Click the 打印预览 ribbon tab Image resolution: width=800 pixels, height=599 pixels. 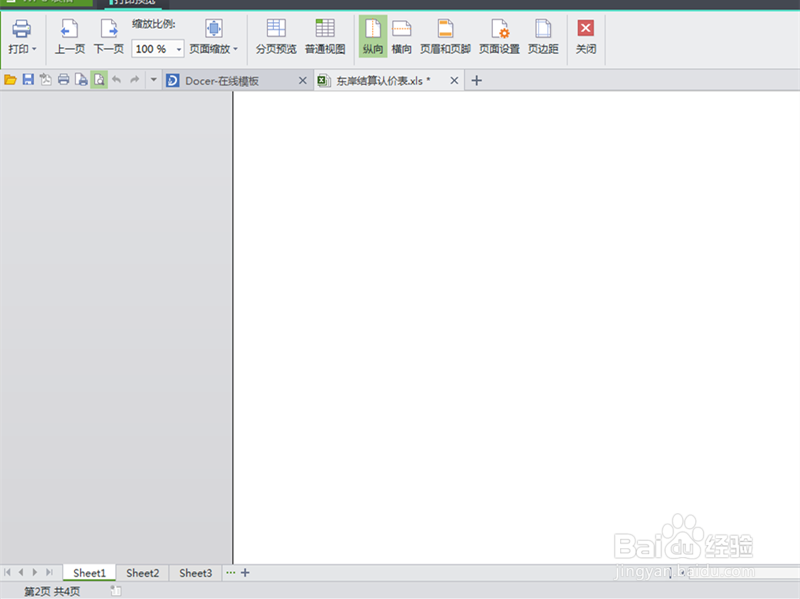(x=134, y=3)
